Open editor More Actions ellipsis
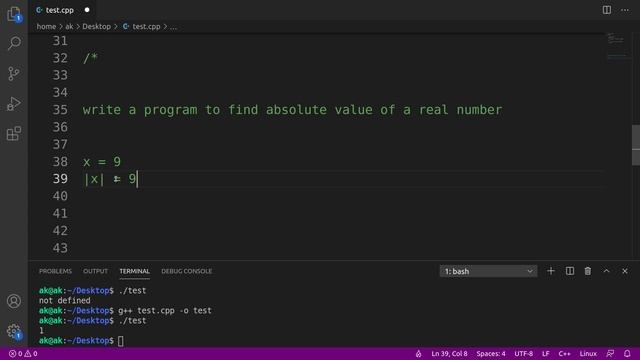Viewport: 640px width, 360px height. click(x=625, y=10)
